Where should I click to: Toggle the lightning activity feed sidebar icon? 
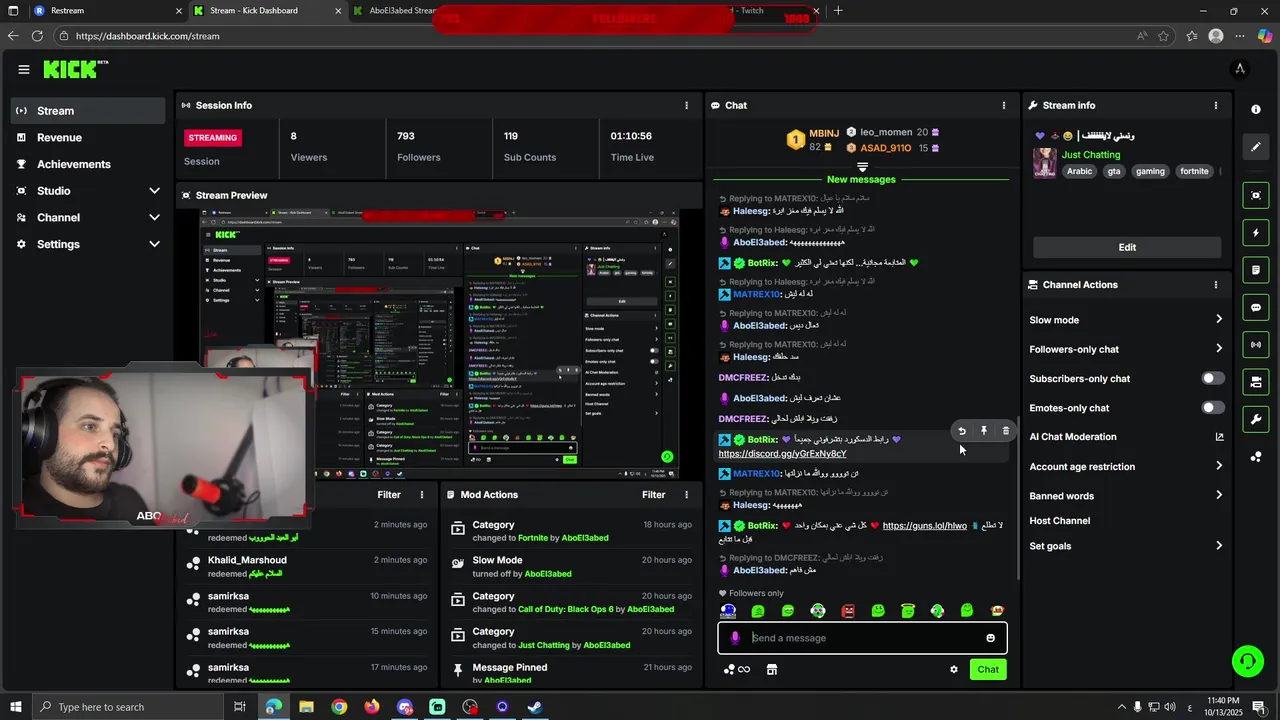tap(1256, 233)
